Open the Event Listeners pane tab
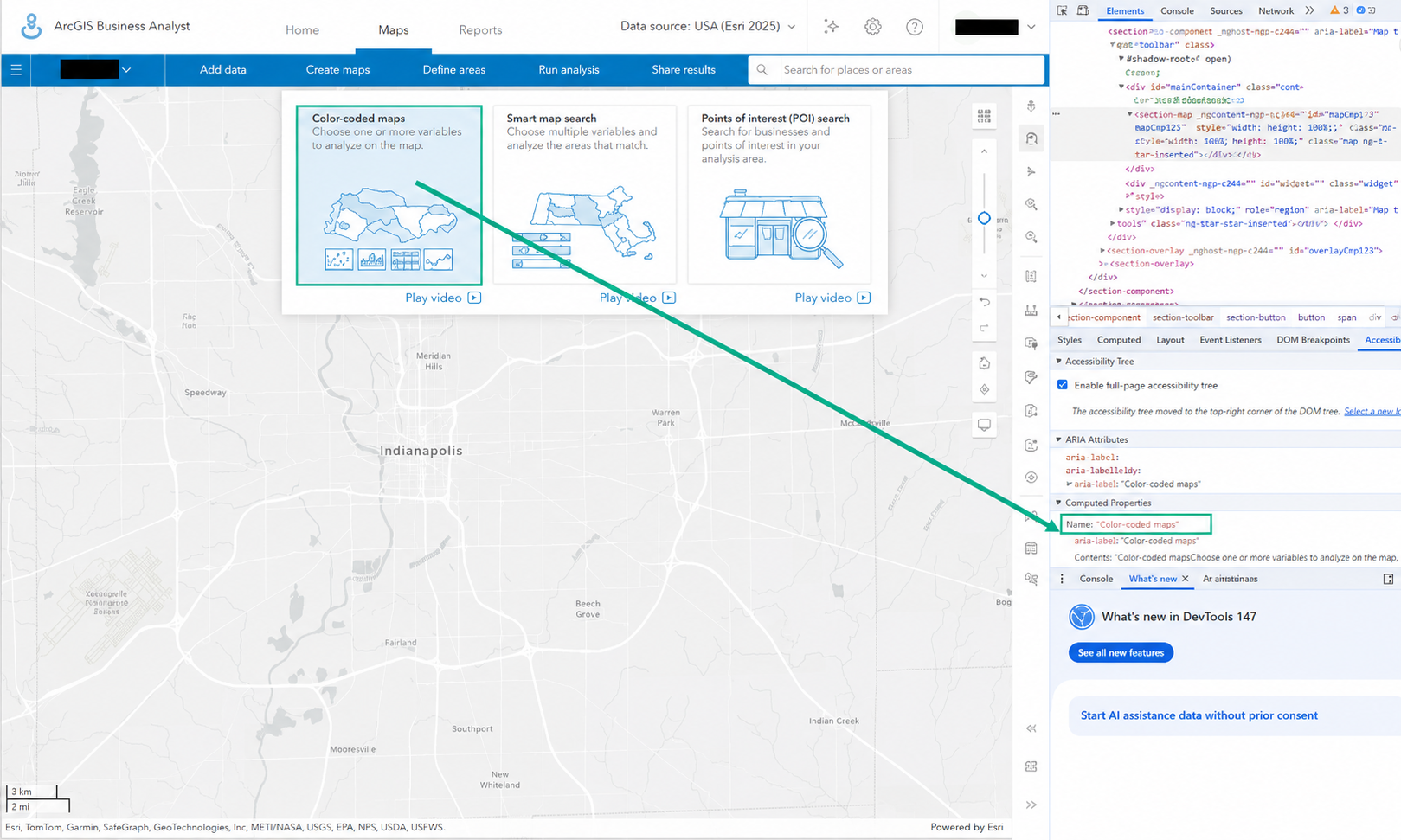This screenshot has width=1401, height=840. 1231,340
